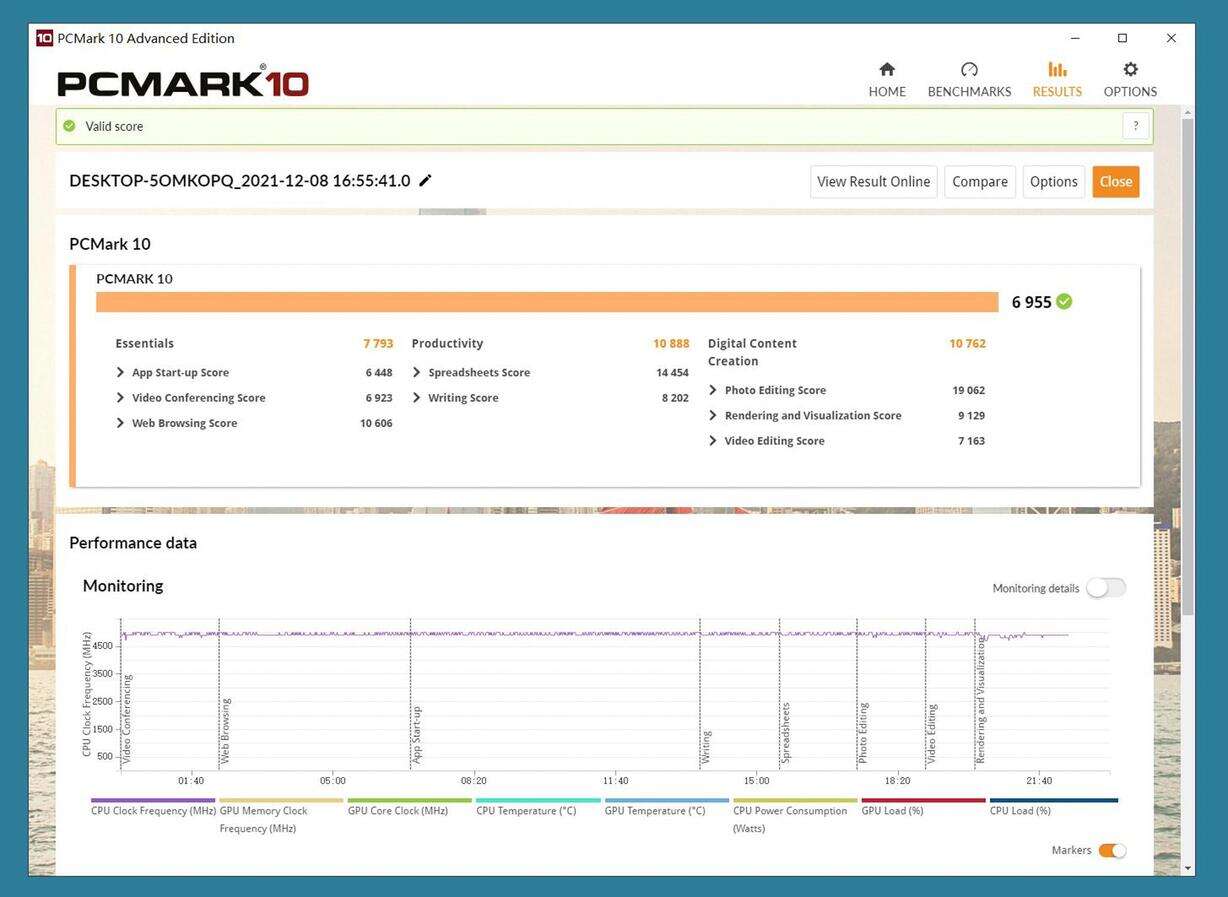Expand Video Editing Score row
1228x897 pixels.
[713, 440]
